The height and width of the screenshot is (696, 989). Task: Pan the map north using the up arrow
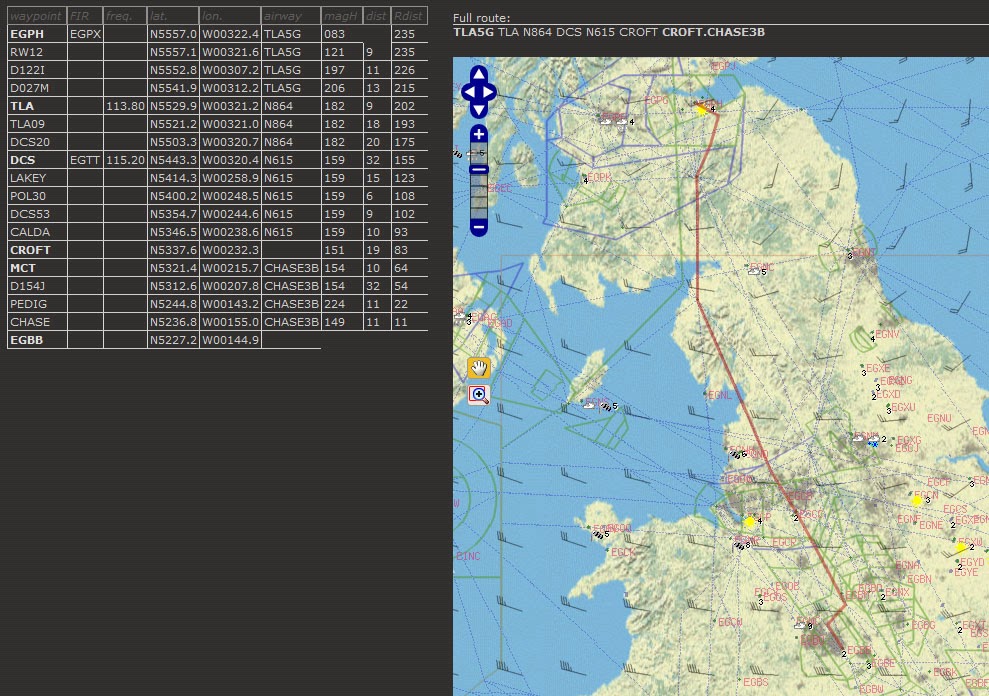(x=478, y=73)
